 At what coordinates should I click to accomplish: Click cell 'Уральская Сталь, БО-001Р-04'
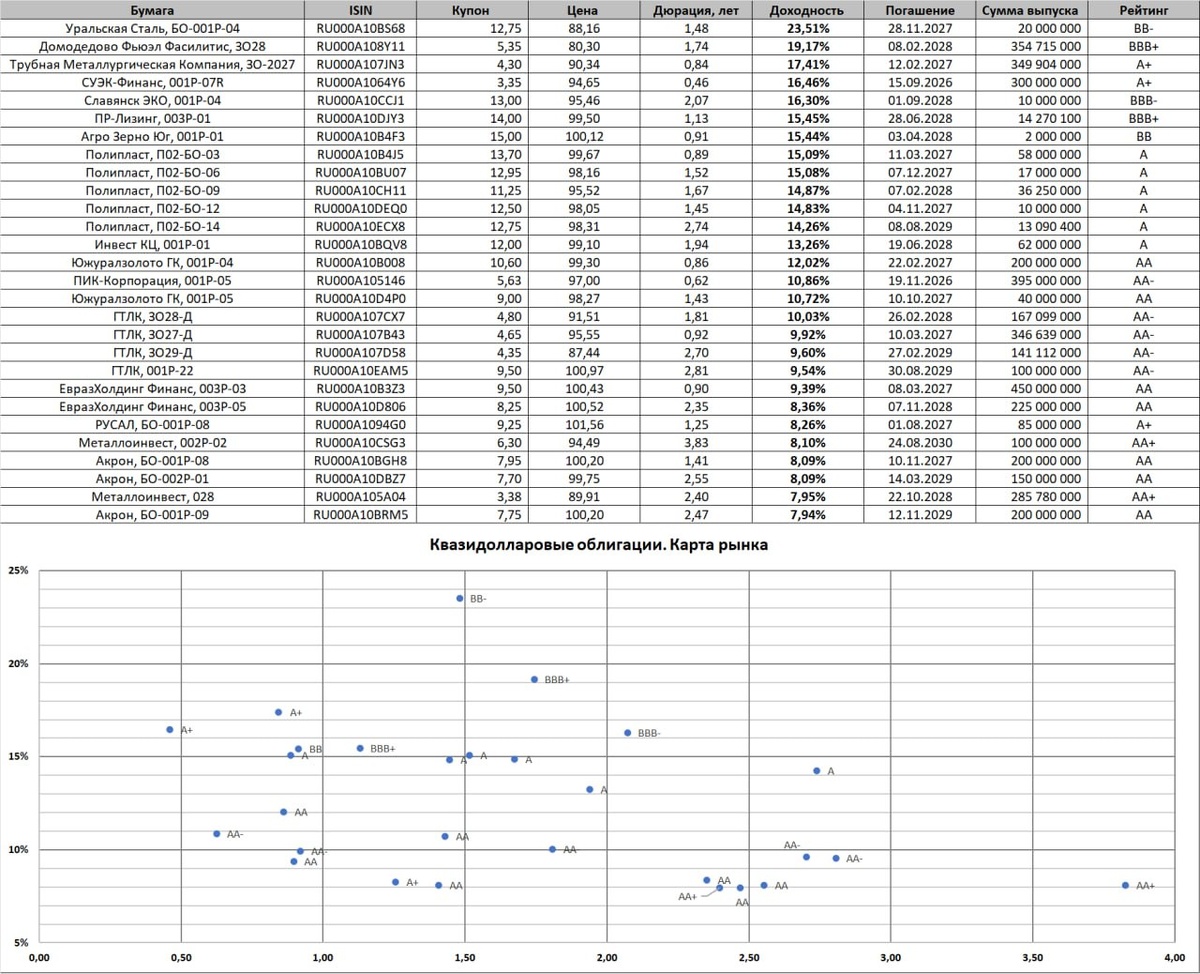pos(152,28)
